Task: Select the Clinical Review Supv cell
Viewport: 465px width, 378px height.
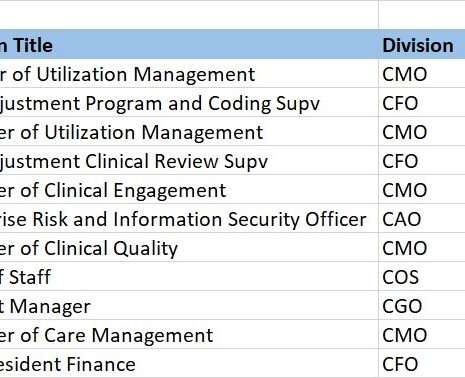Action: pos(189,160)
